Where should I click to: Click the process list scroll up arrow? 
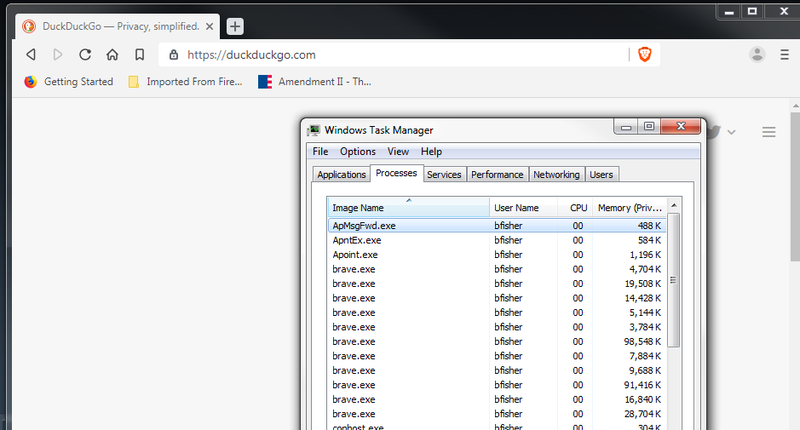(673, 205)
